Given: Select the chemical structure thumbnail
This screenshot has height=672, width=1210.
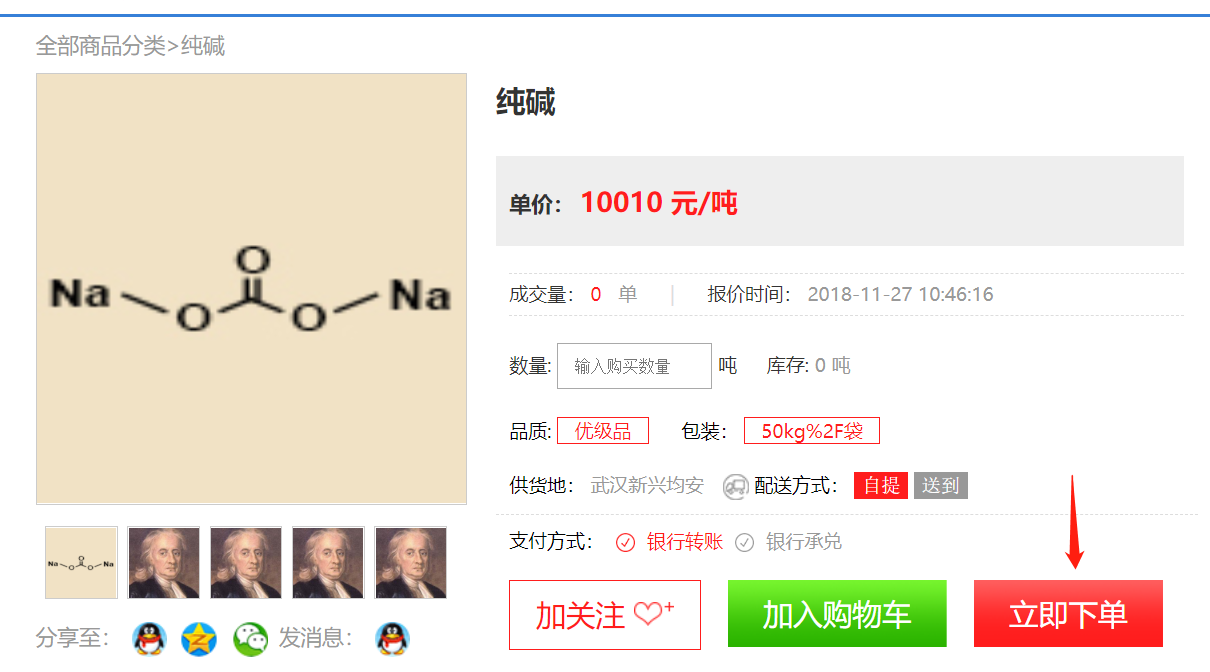Looking at the screenshot, I should coord(81,563).
